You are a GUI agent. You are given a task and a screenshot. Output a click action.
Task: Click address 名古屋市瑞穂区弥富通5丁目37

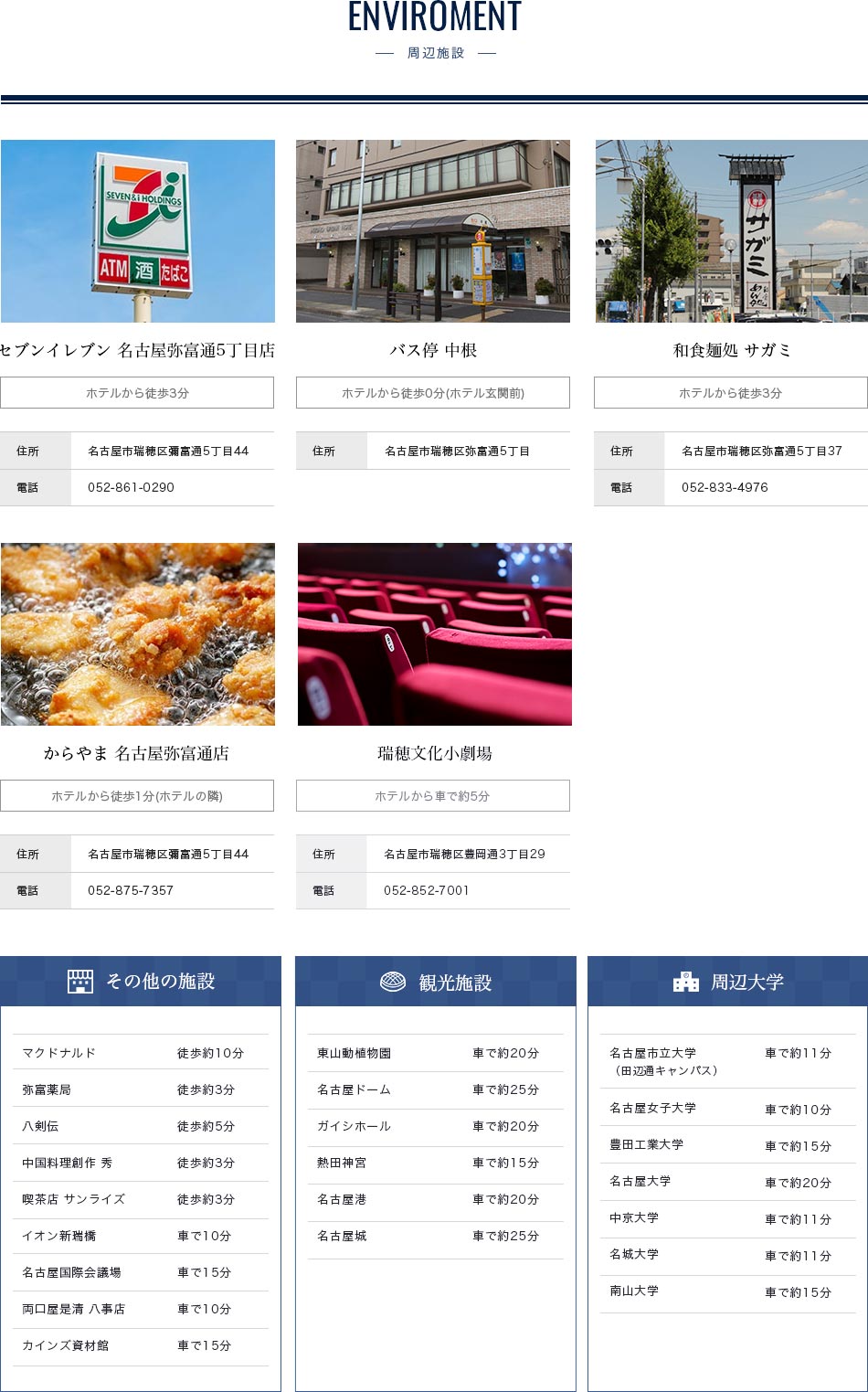pyautogui.click(x=762, y=451)
